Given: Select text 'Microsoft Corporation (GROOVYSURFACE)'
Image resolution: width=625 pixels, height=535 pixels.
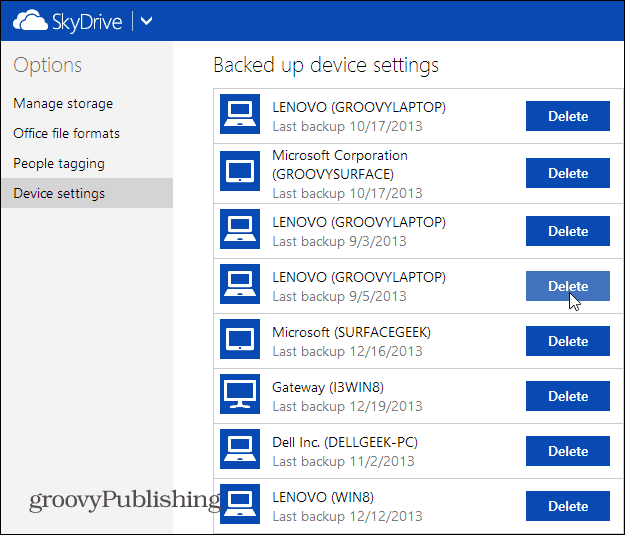Looking at the screenshot, I should point(340,165).
